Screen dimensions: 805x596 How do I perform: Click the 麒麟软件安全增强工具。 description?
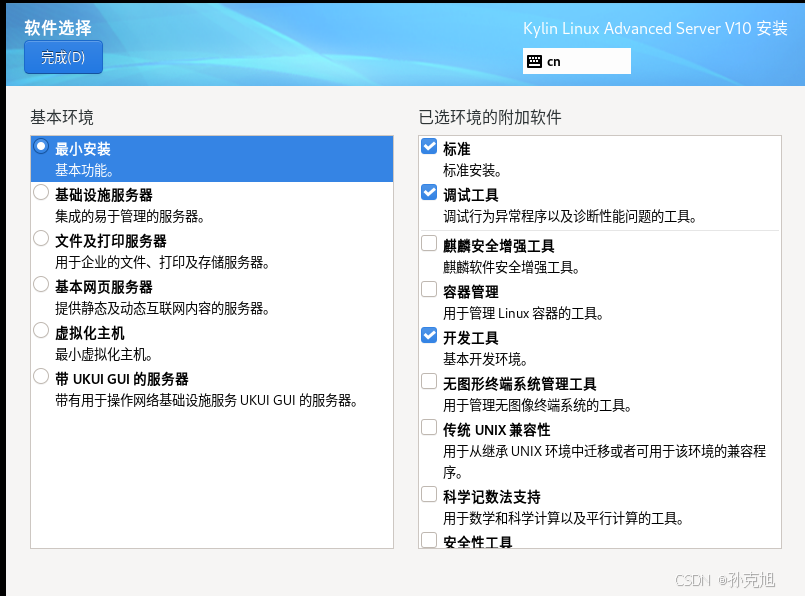(x=512, y=267)
